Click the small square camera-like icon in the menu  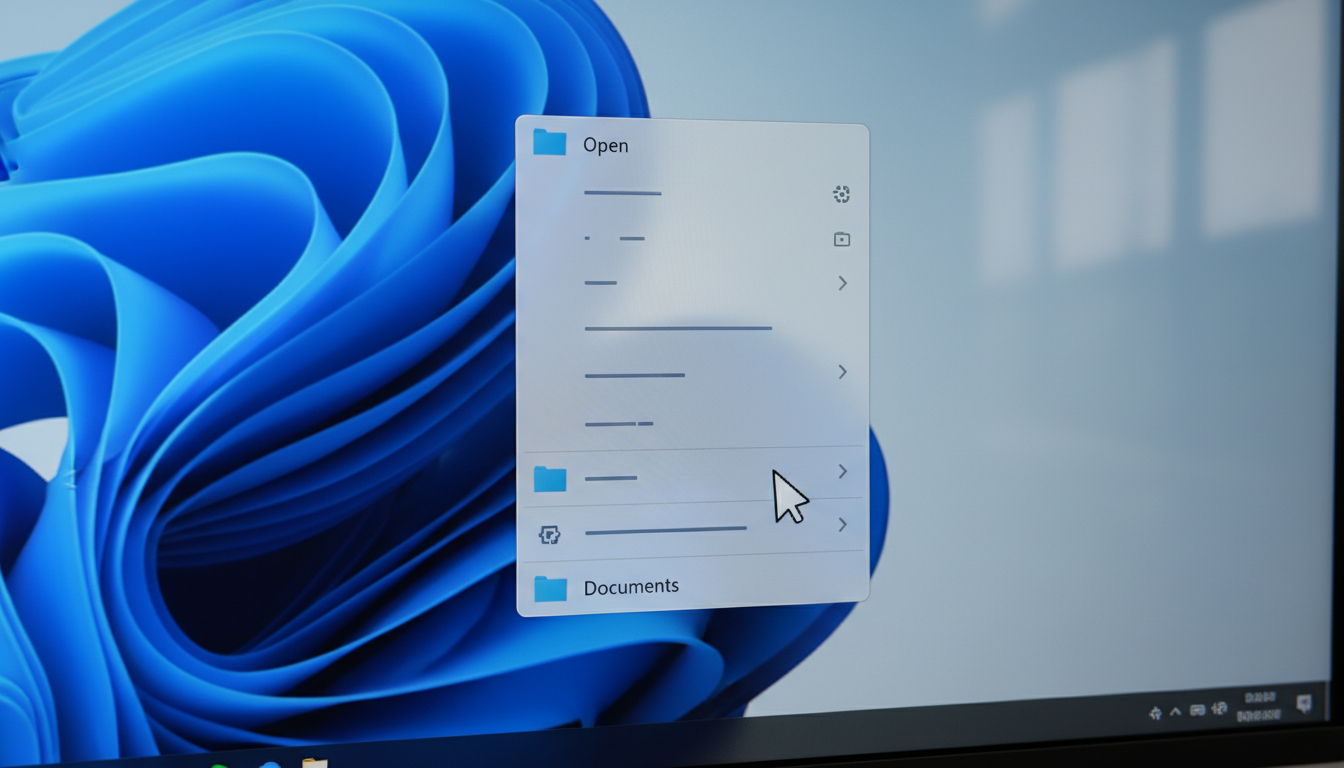pyautogui.click(x=841, y=240)
